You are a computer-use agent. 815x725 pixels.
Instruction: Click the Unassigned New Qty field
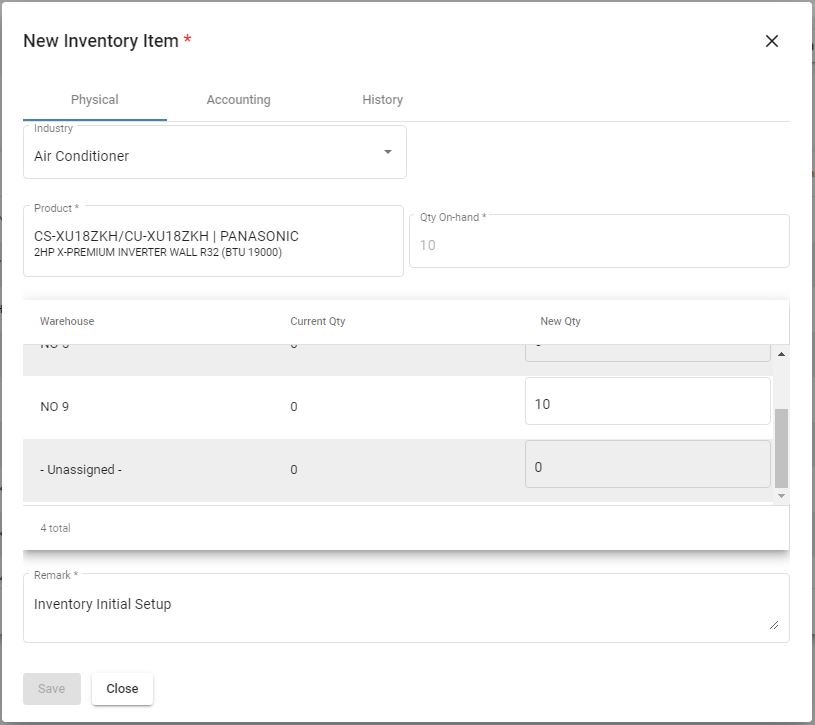(x=647, y=467)
